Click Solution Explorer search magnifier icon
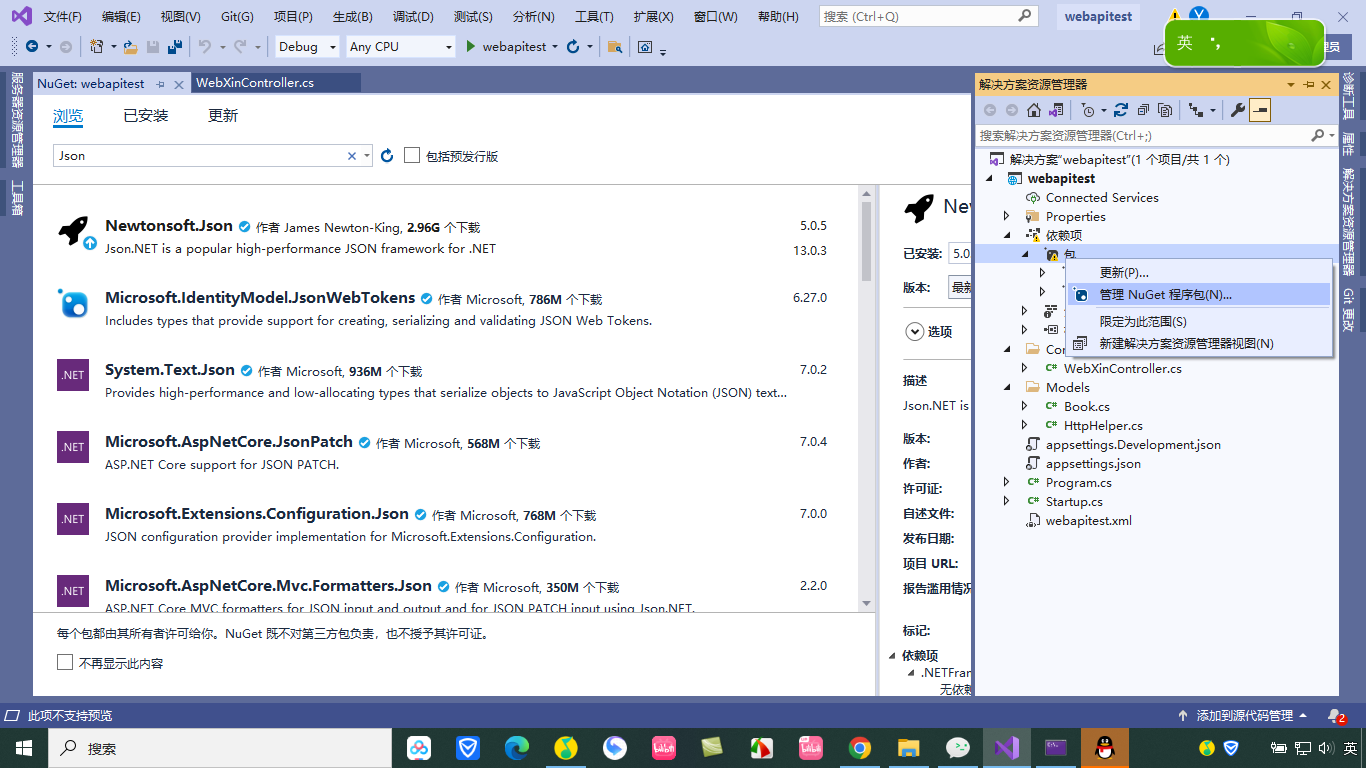Viewport: 1366px width, 768px height. [x=1317, y=135]
